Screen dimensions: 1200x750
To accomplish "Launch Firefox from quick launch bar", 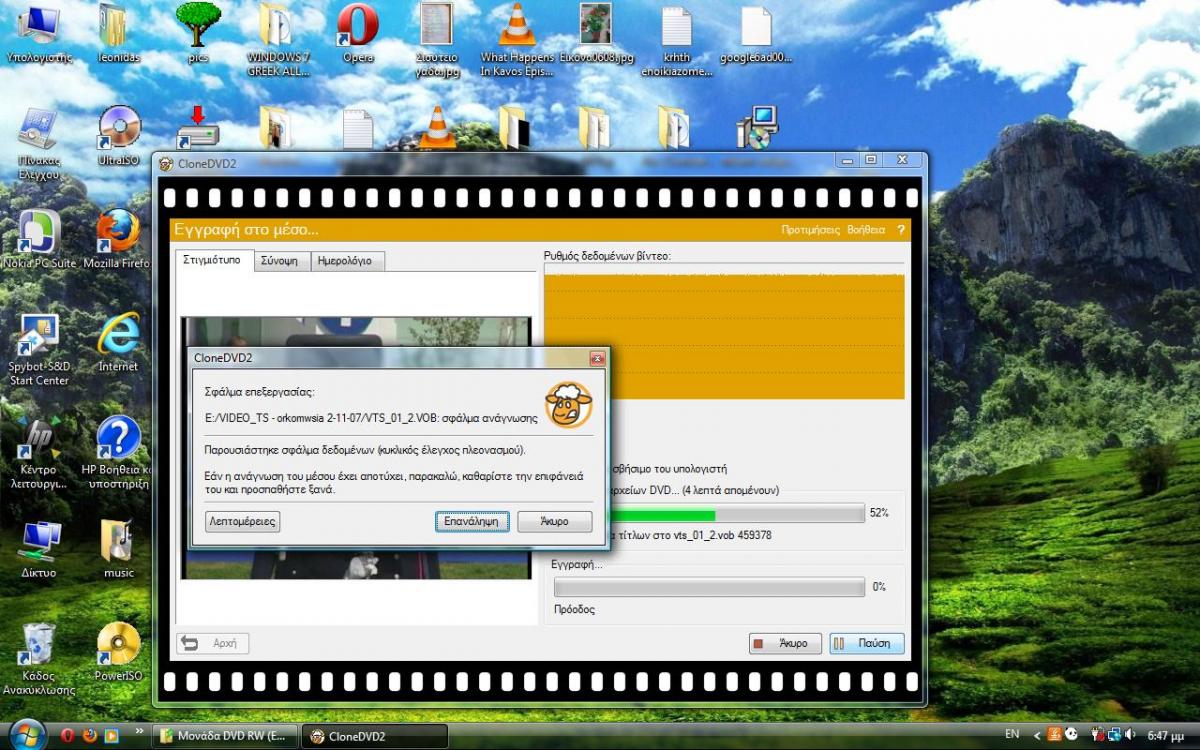I will (90, 736).
